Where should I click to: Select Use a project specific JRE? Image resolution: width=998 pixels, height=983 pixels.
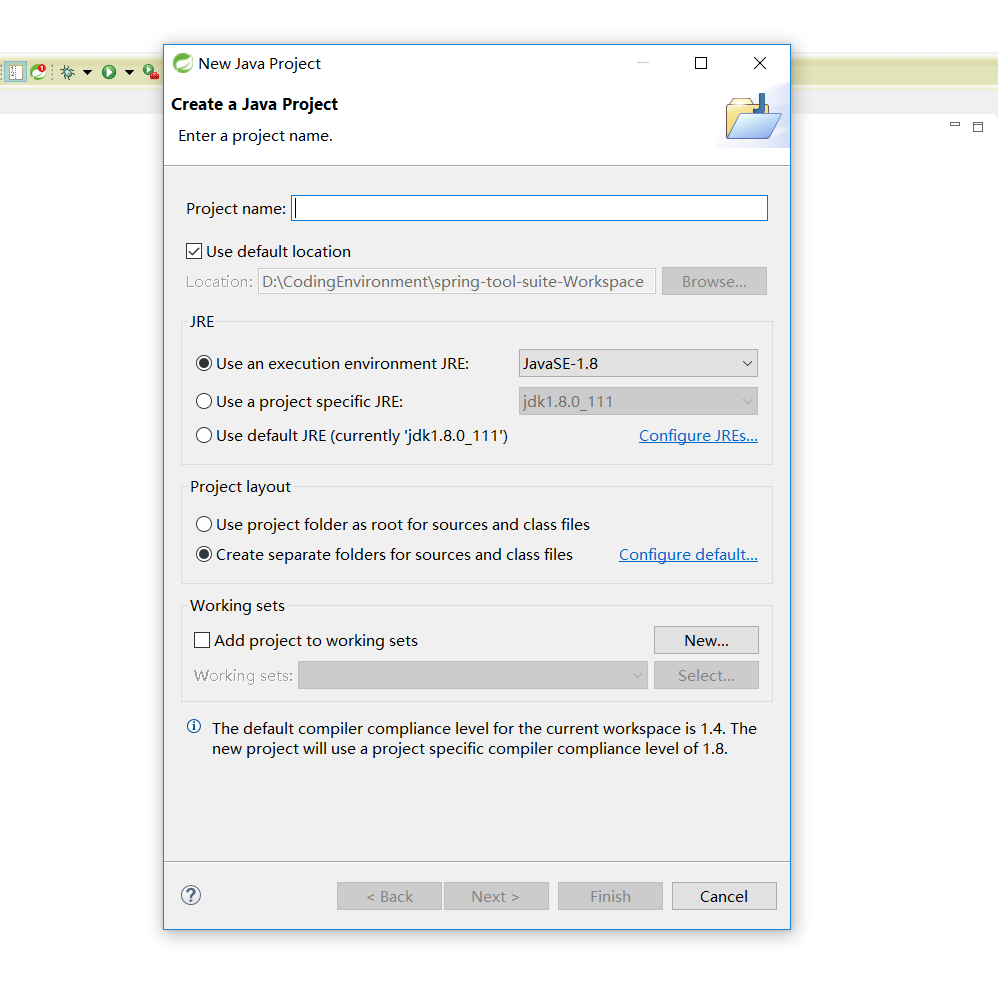click(204, 401)
